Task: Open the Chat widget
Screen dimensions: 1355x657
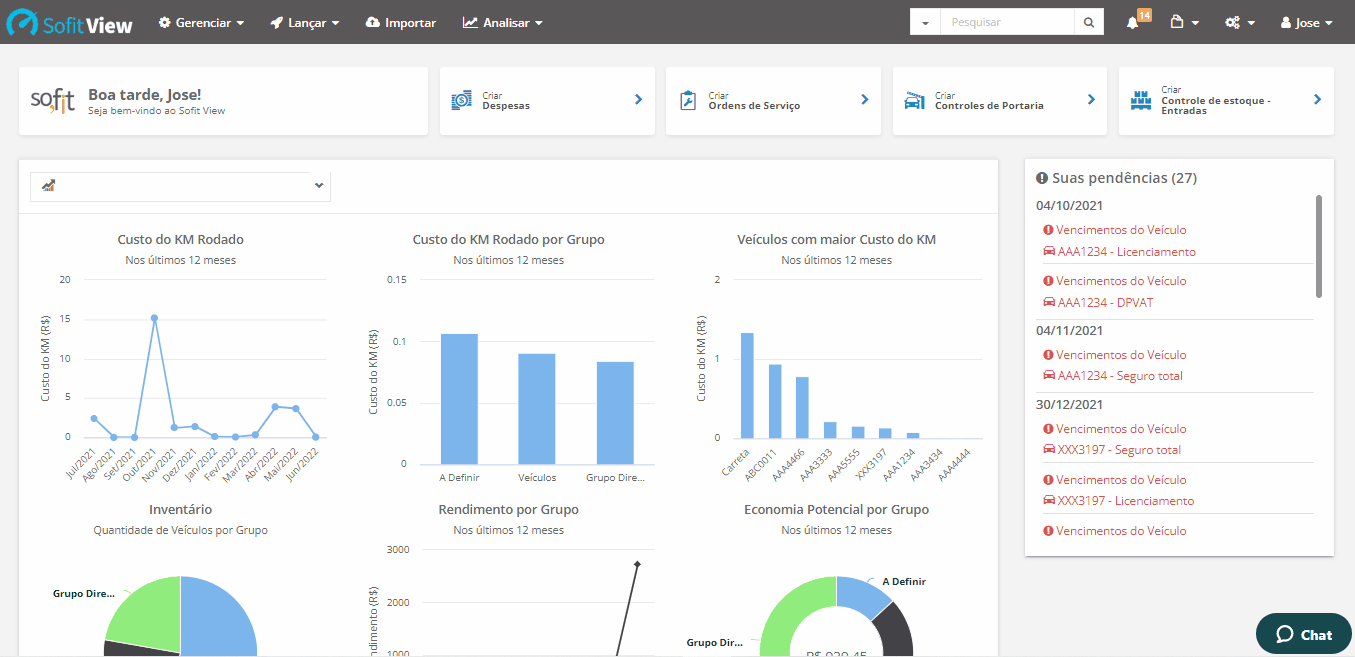Action: [1304, 634]
